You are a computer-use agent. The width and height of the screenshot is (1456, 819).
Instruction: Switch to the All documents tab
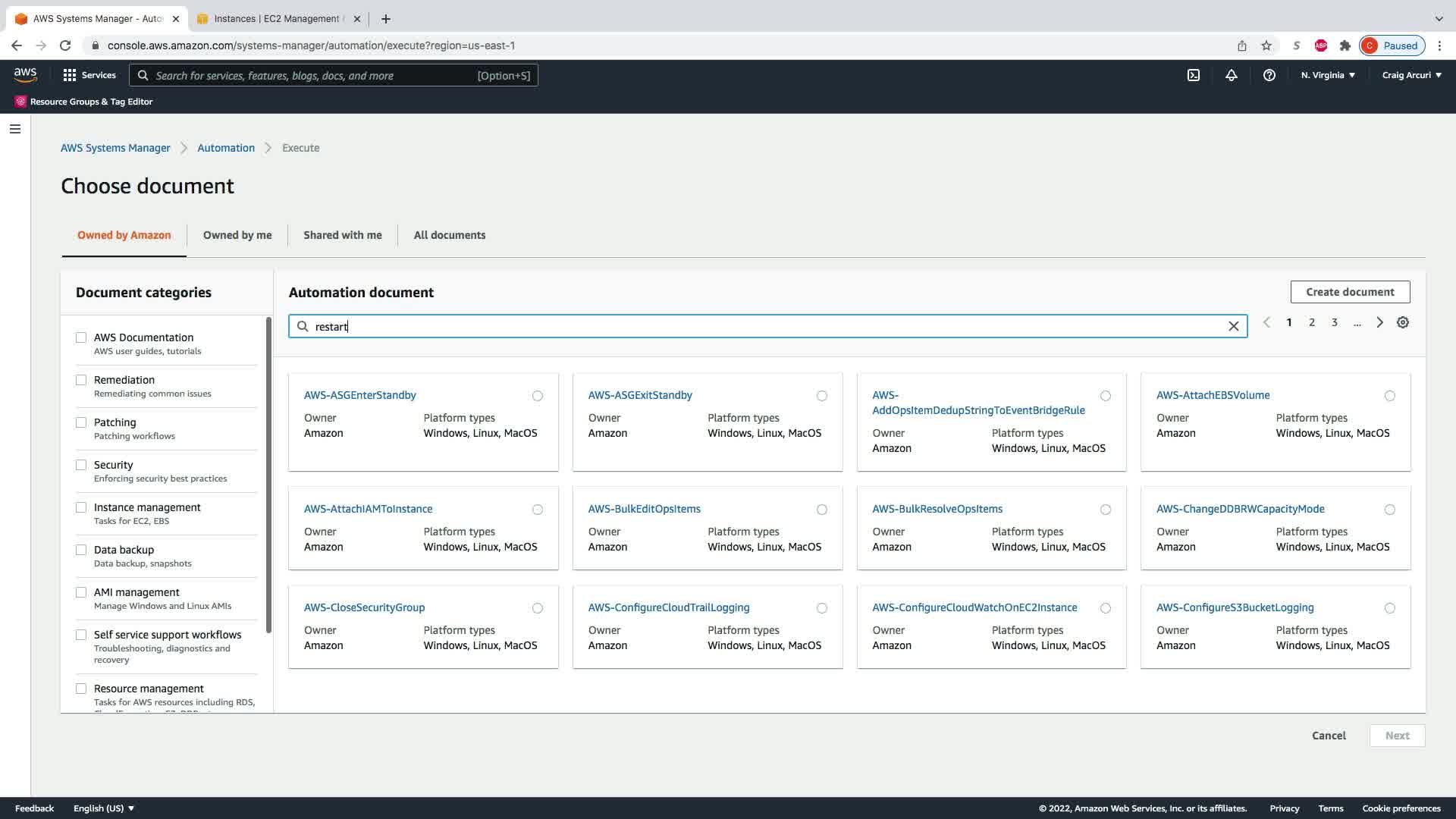click(449, 235)
